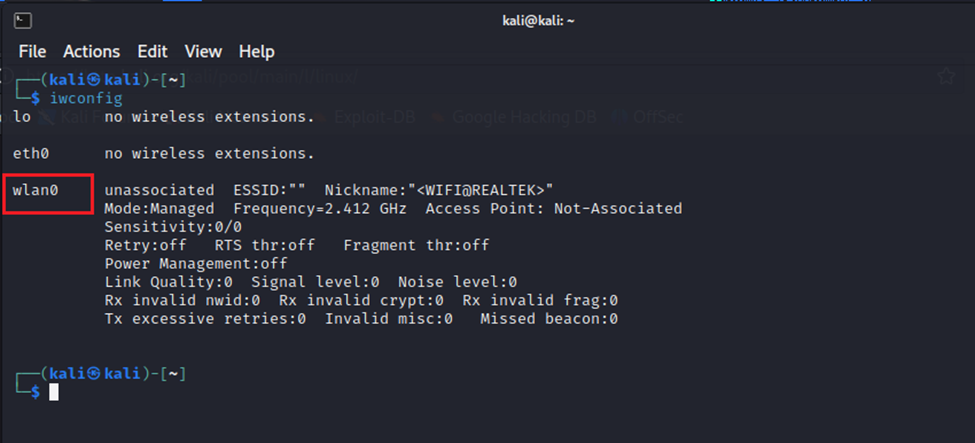This screenshot has width=975, height=443.
Task: Open the File menu
Action: pos(32,52)
